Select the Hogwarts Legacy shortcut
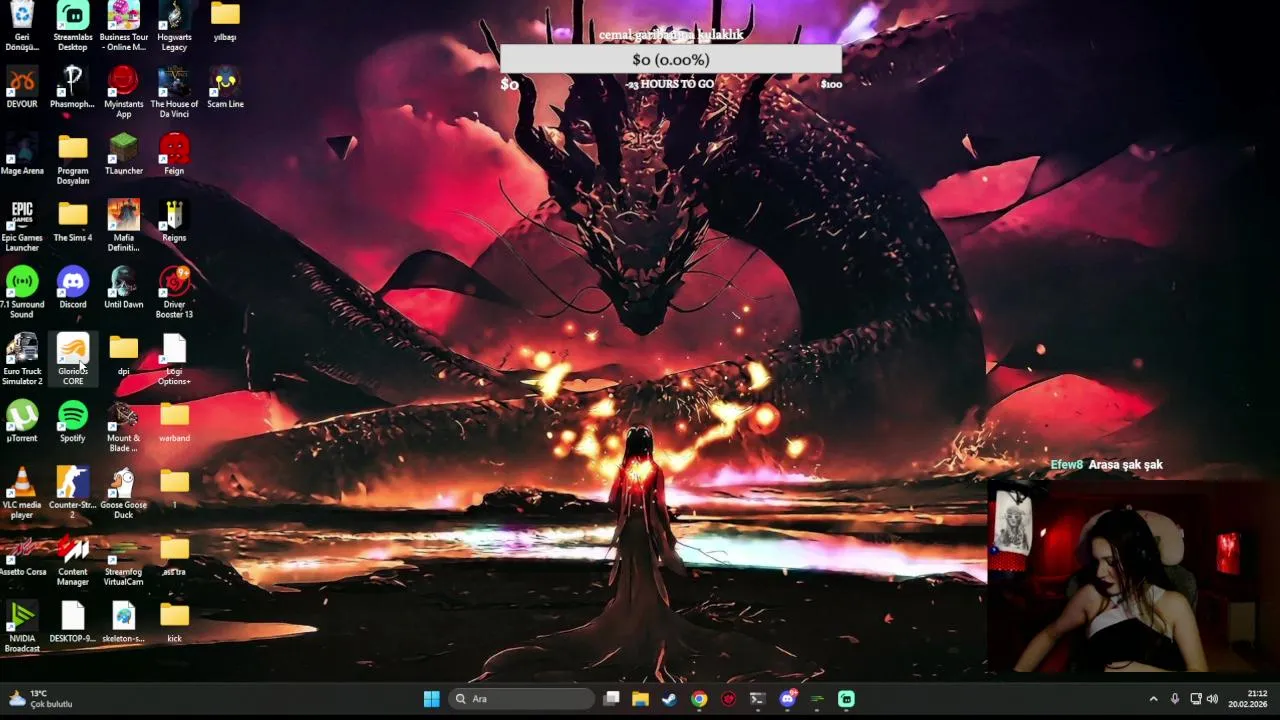The width and height of the screenshot is (1280, 720). 174,25
